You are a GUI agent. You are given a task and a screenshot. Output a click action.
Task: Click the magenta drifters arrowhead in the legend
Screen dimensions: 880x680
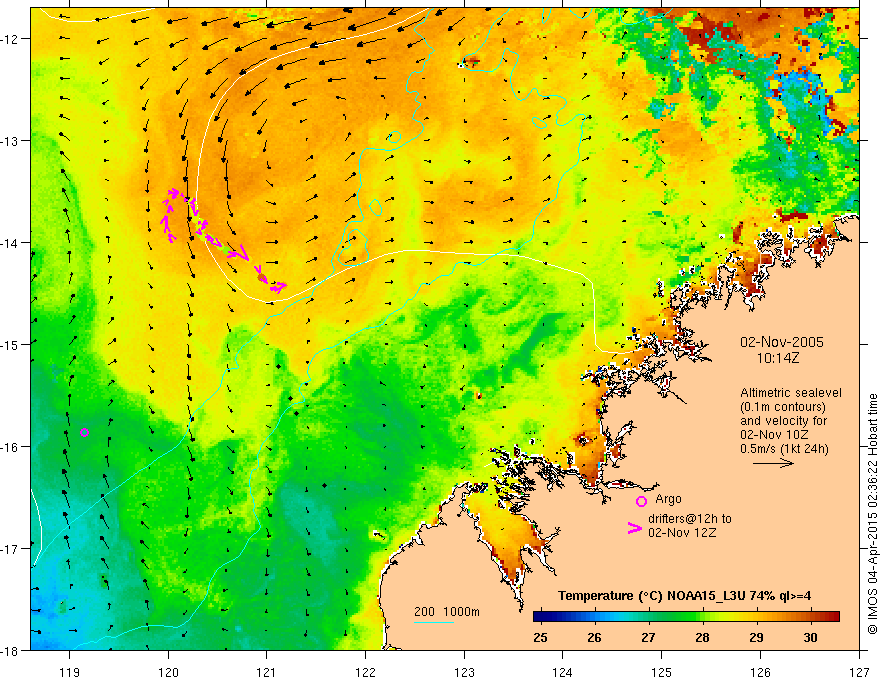[635, 528]
